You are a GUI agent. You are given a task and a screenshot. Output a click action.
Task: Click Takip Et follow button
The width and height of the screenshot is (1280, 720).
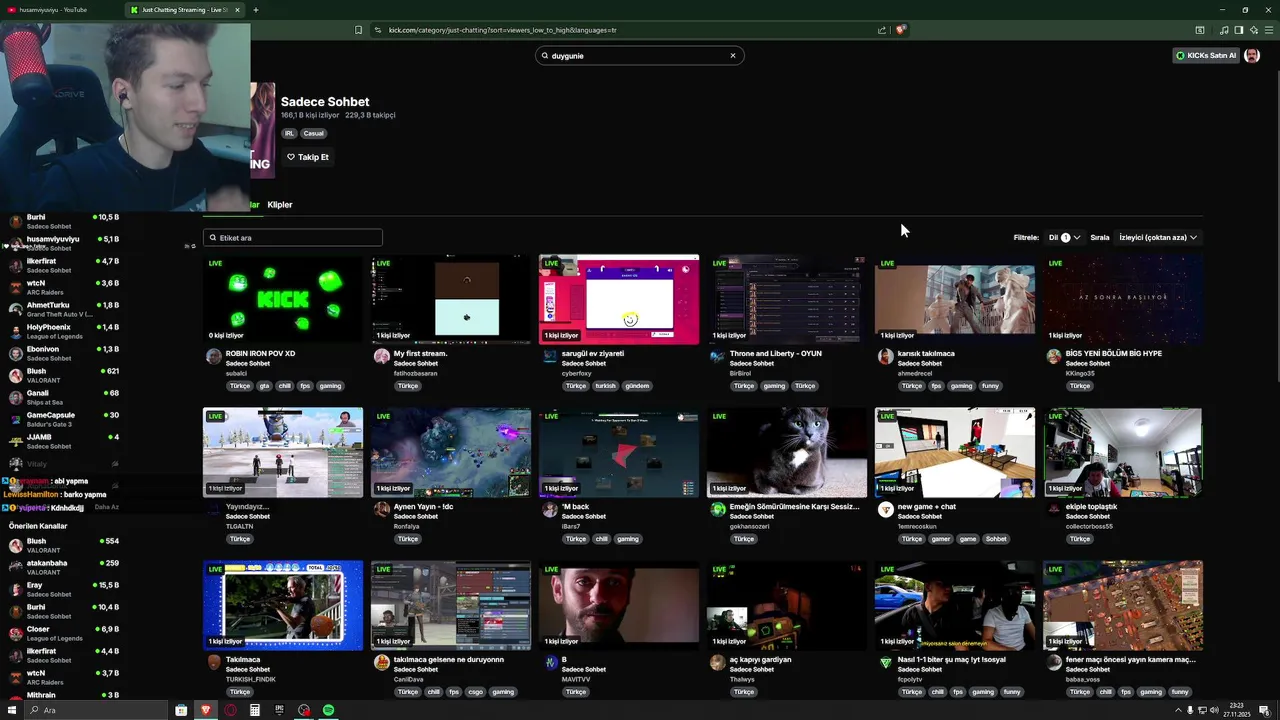point(307,157)
